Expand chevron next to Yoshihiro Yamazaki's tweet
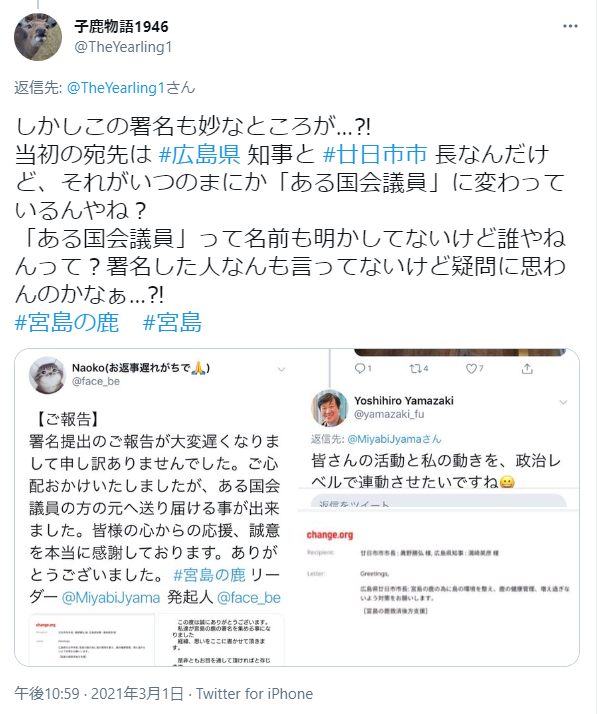 [563, 402]
